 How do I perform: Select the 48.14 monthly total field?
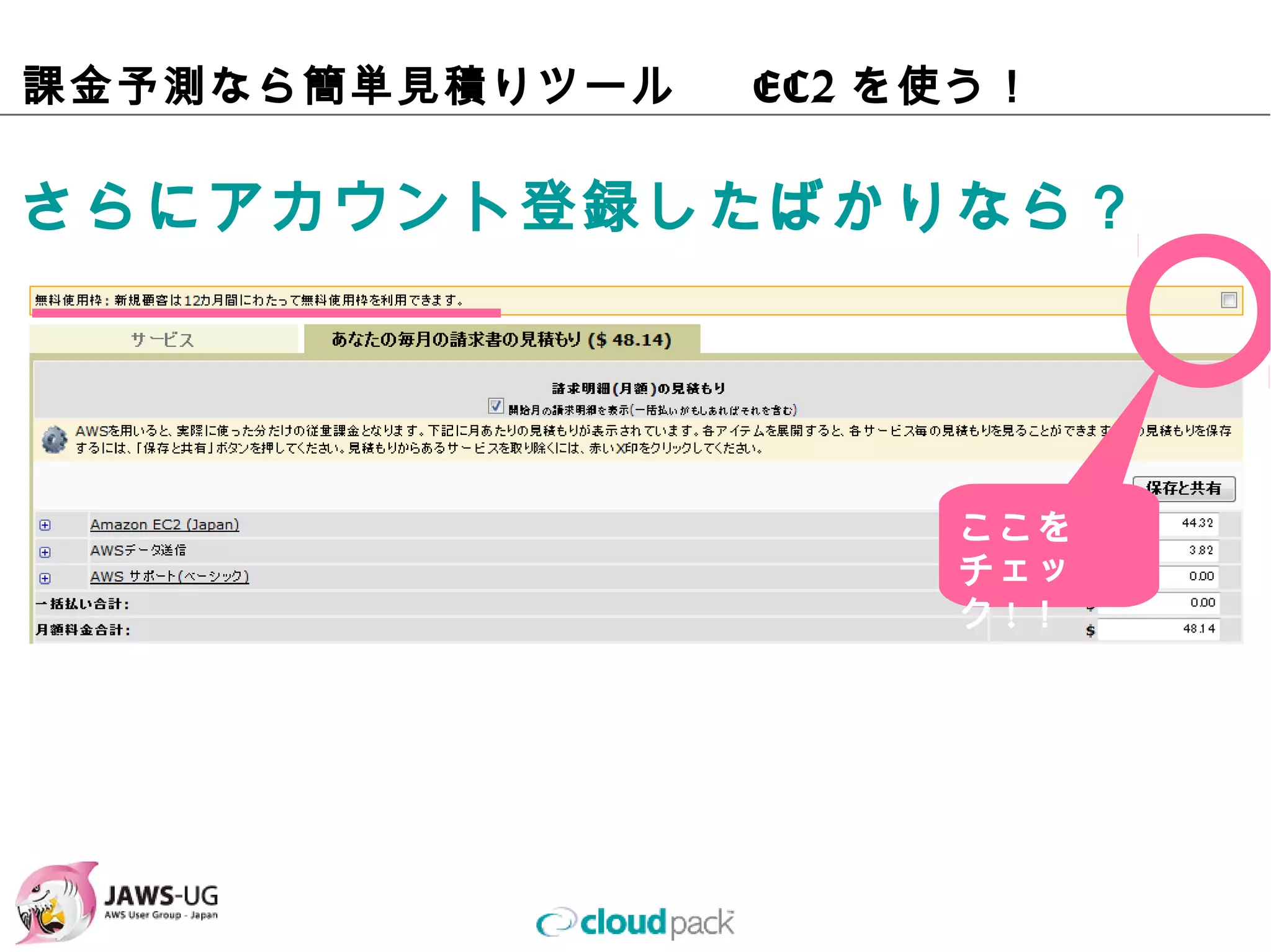coord(1158,629)
